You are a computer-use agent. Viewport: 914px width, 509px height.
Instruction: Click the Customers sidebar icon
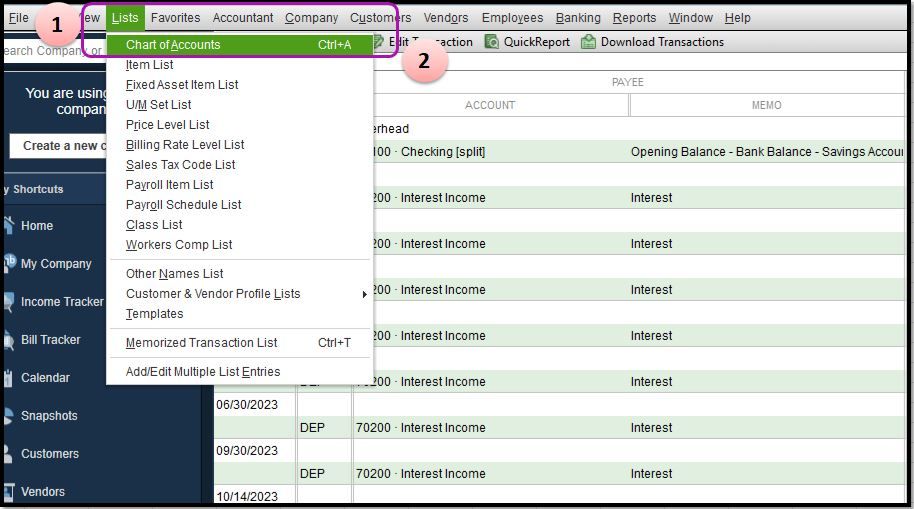click(x=7, y=454)
